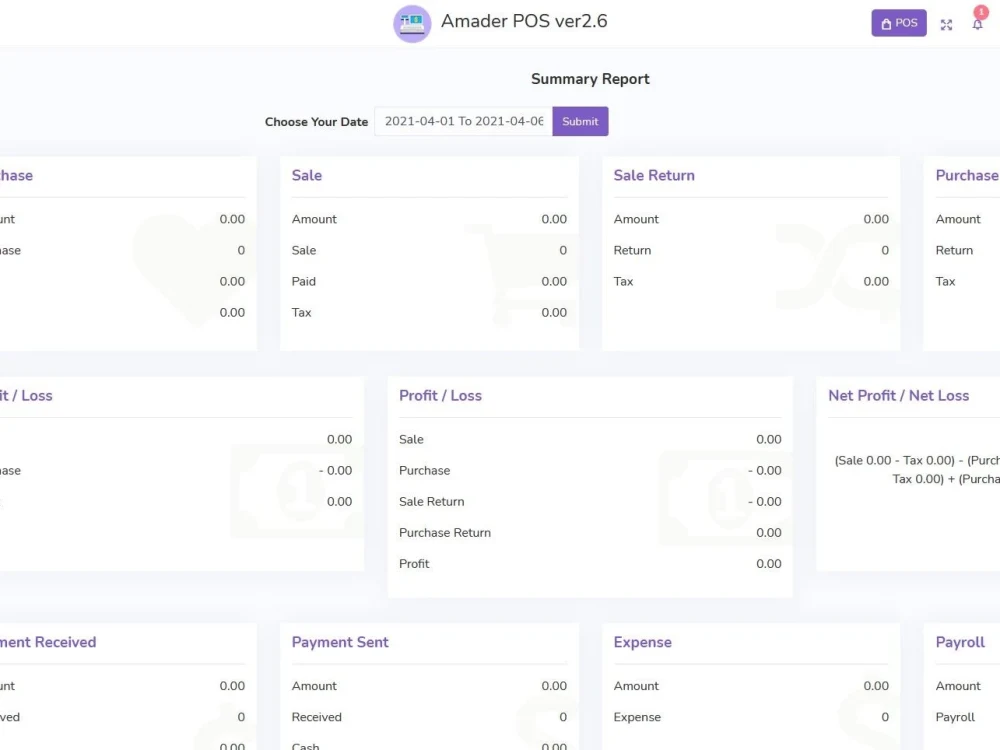The width and height of the screenshot is (1000, 750).
Task: Open the POS button
Action: [x=899, y=24]
